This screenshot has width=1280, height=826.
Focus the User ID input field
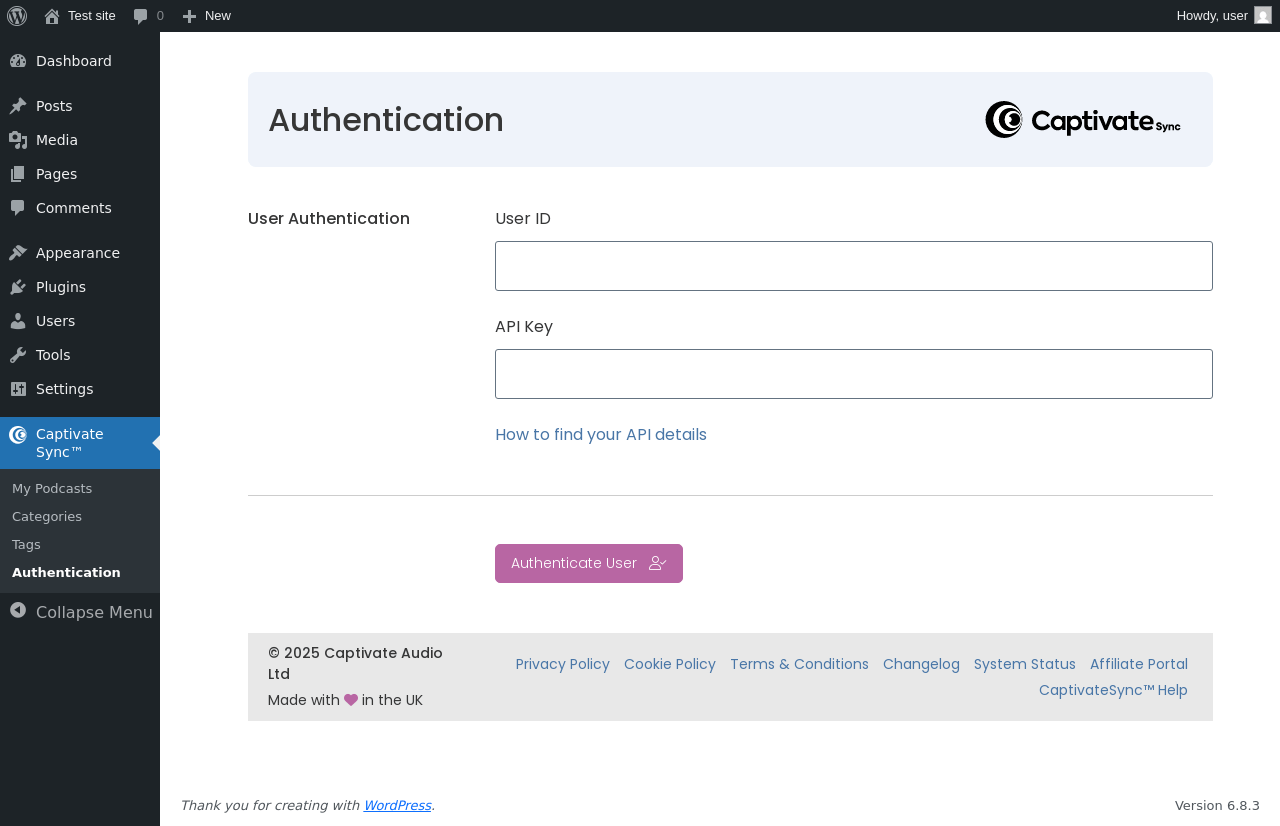pyautogui.click(x=853, y=266)
